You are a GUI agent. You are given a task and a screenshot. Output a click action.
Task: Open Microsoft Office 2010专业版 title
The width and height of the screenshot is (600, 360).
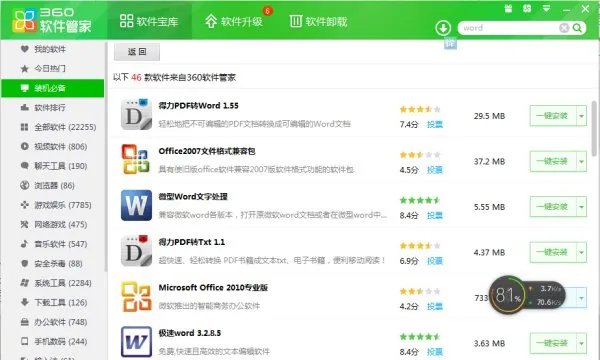[213, 288]
